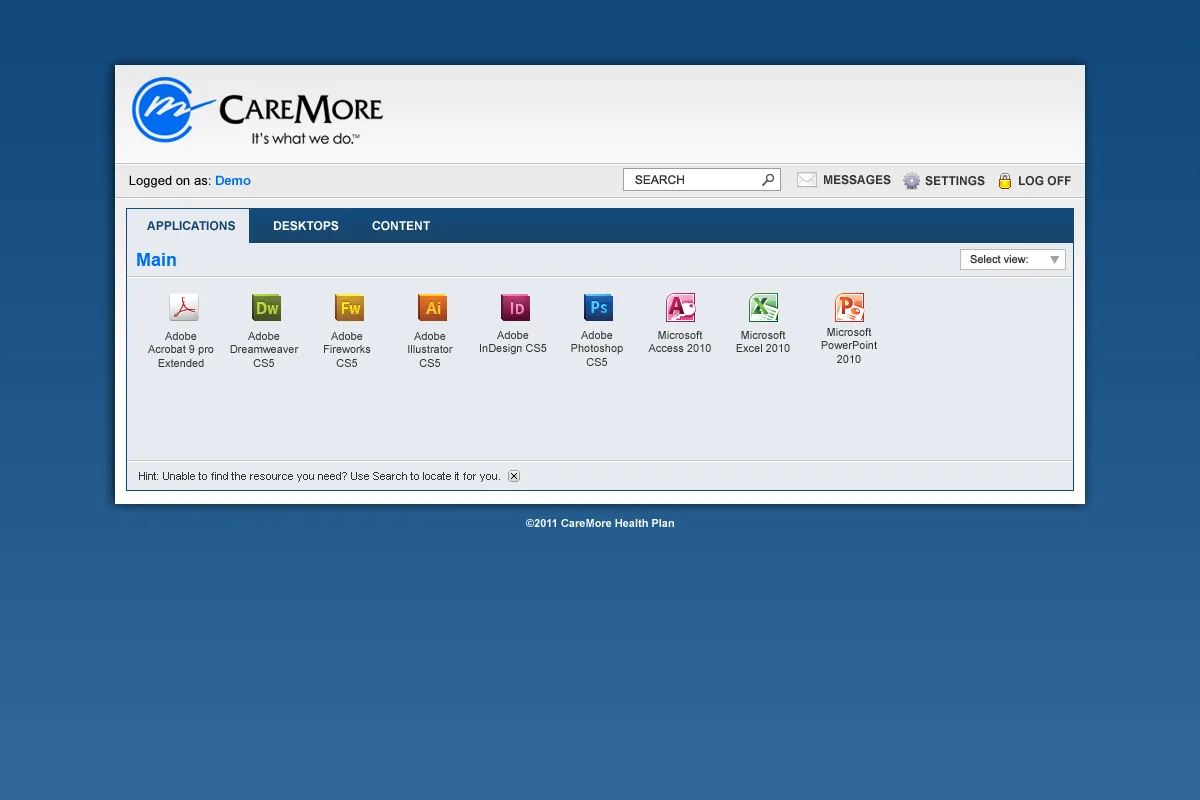Click the Microsoft PowerPoint 2010 label
The image size is (1200, 800).
click(x=849, y=346)
